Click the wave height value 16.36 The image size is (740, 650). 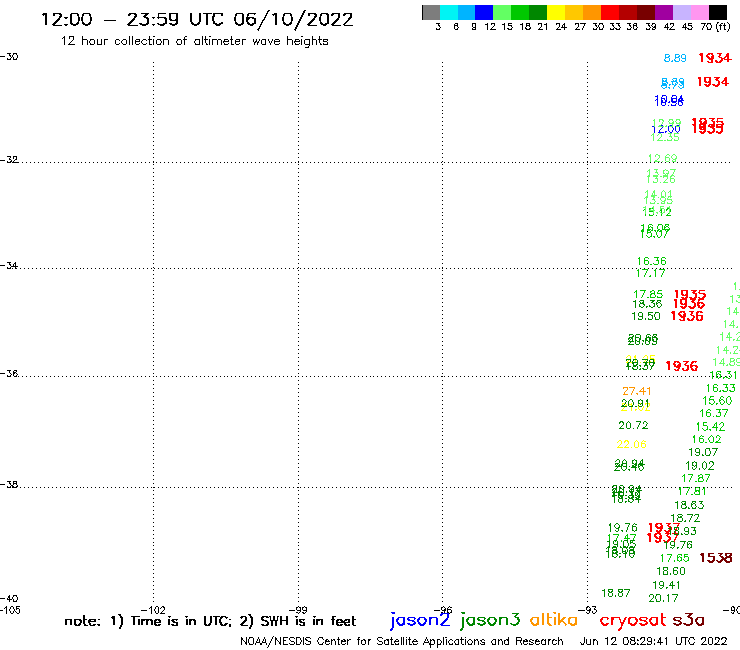point(651,261)
